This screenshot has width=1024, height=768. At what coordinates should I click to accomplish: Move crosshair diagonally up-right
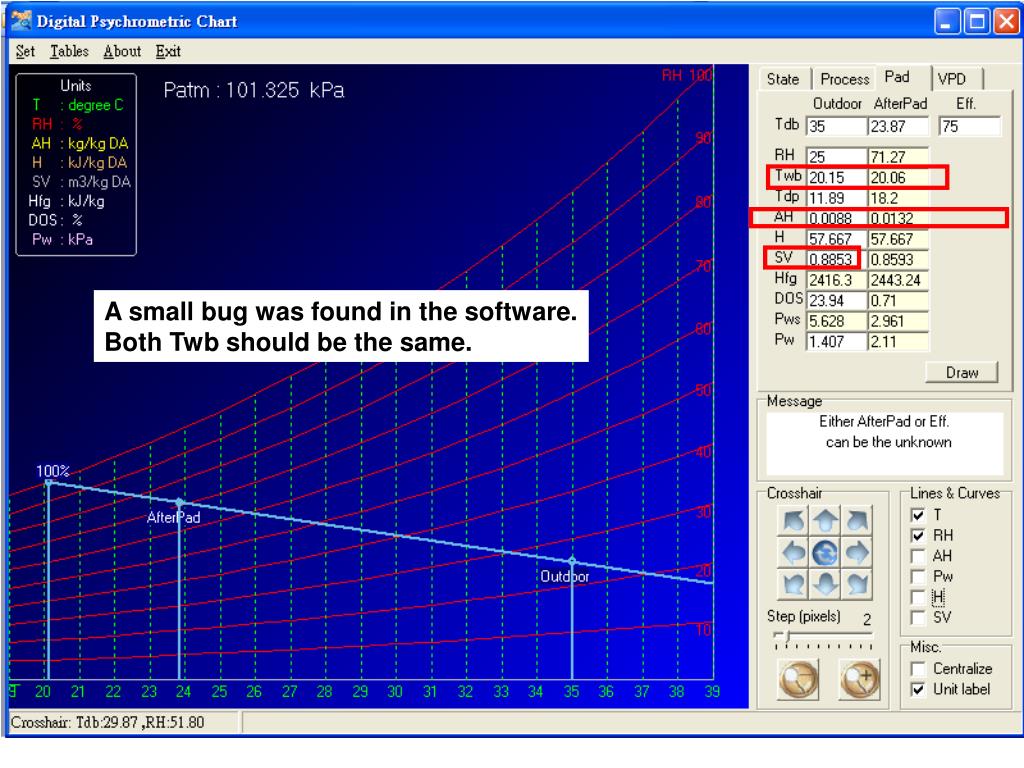(857, 520)
